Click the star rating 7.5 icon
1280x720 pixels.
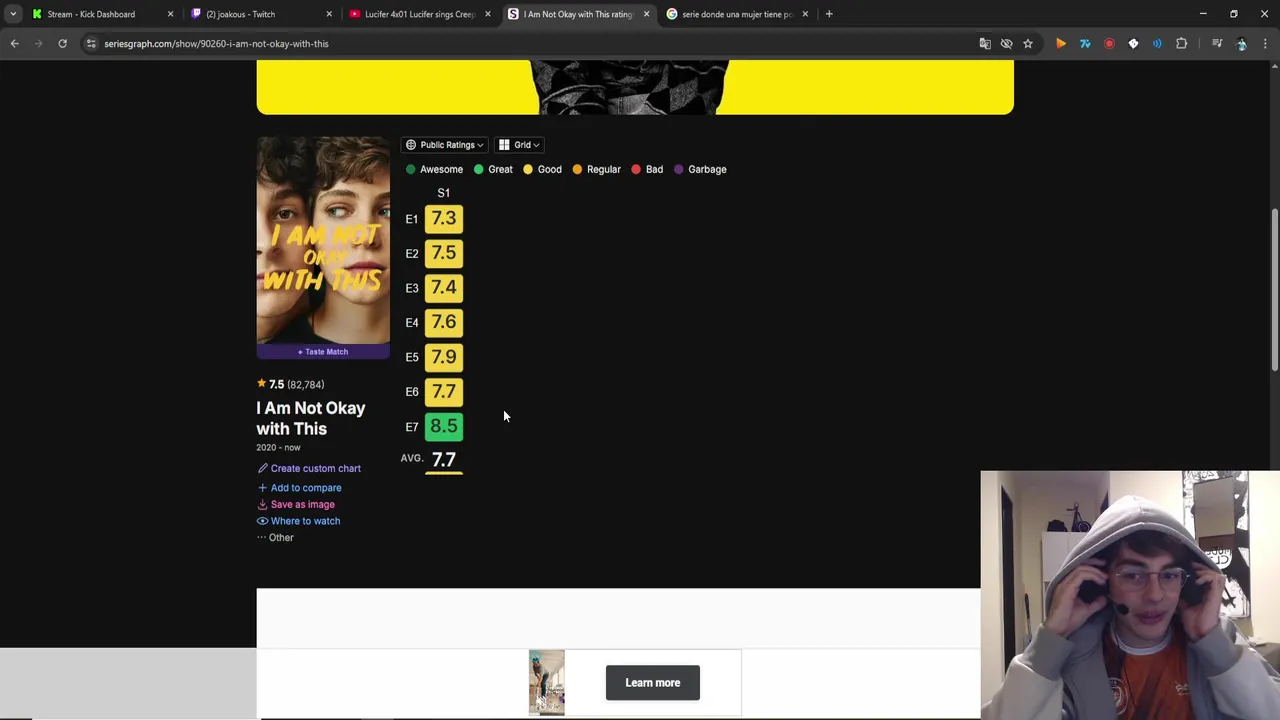click(x=261, y=383)
